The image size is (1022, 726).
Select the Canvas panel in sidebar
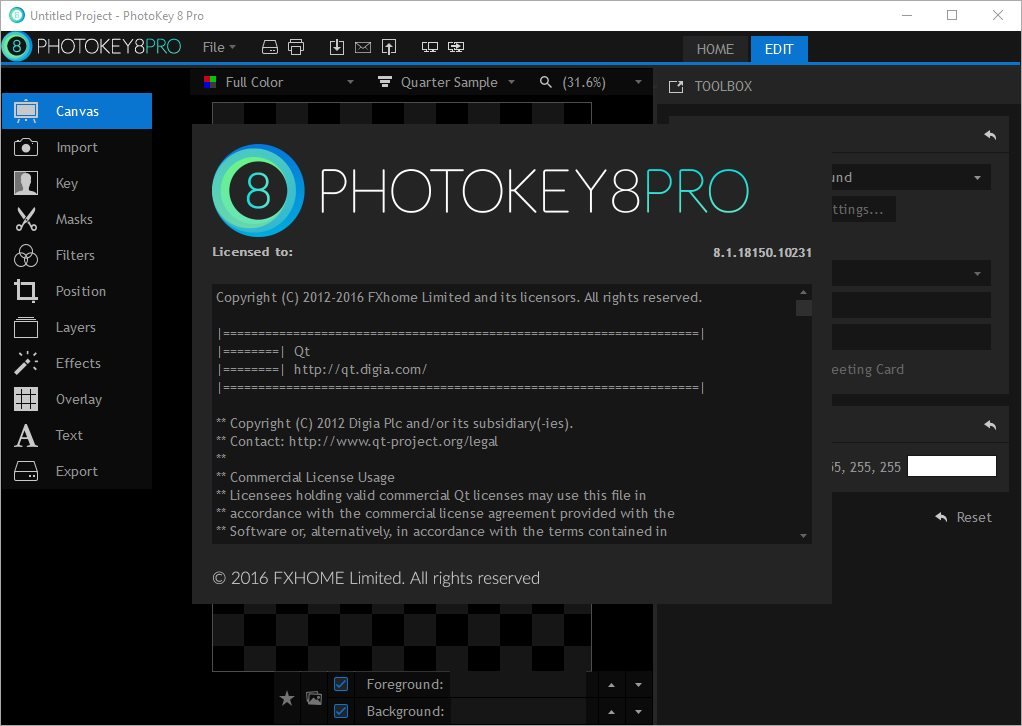(77, 111)
